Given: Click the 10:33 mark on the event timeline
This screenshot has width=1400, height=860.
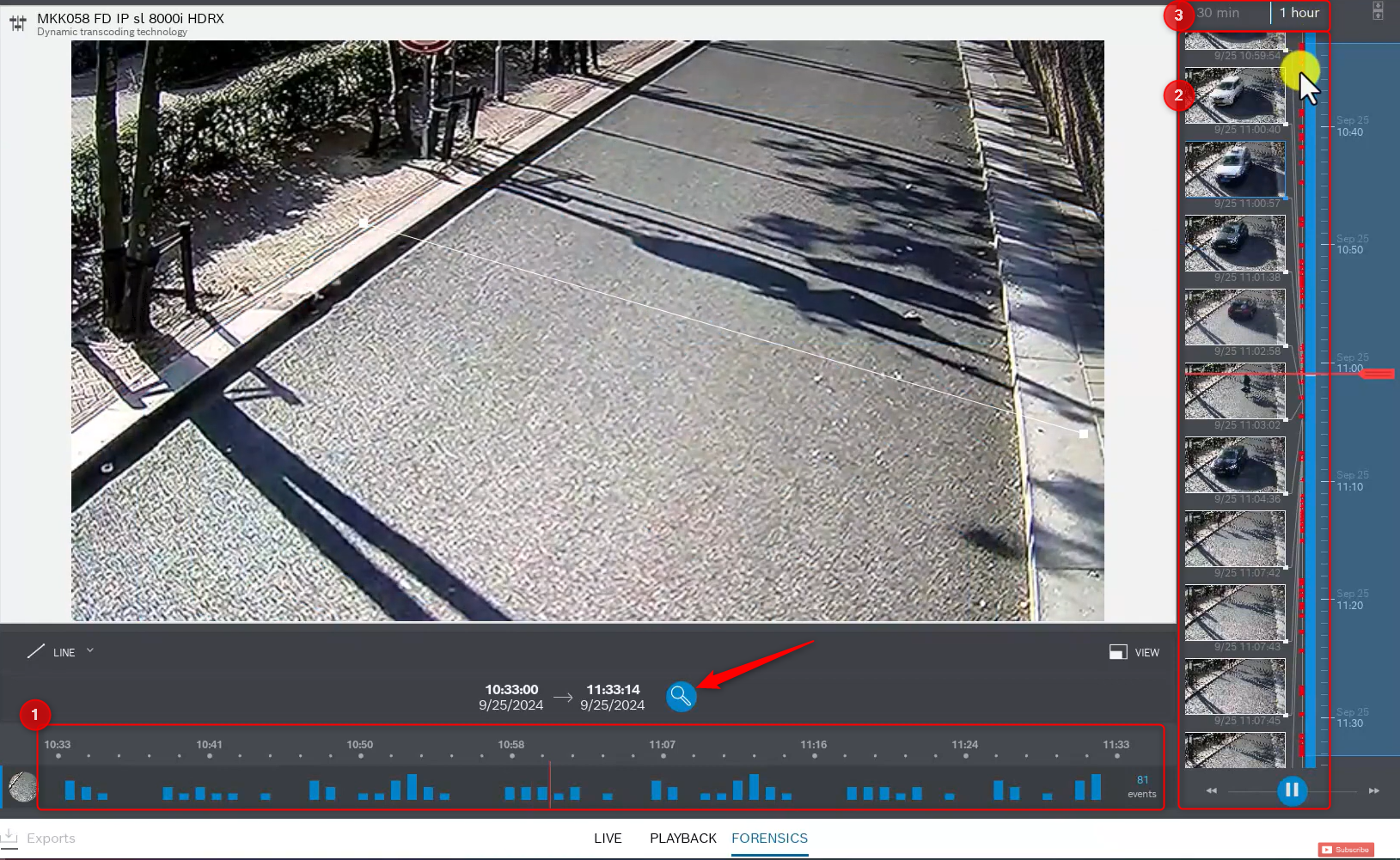Looking at the screenshot, I should (x=58, y=745).
